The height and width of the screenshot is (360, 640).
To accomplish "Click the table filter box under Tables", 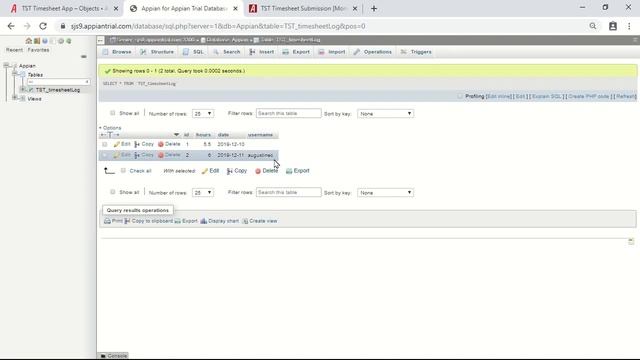I will pyautogui.click(x=58, y=82).
